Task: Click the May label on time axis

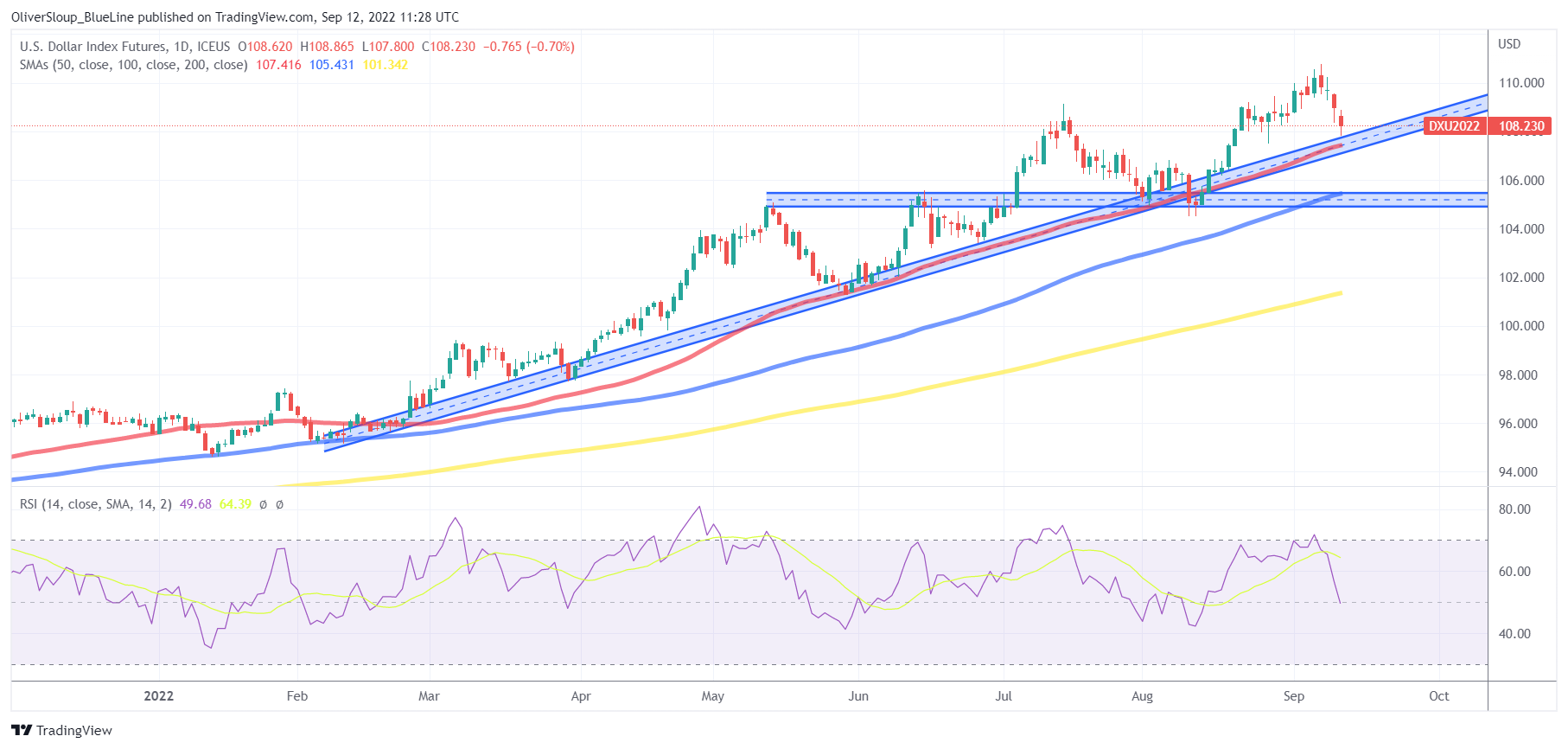Action: pos(713,696)
